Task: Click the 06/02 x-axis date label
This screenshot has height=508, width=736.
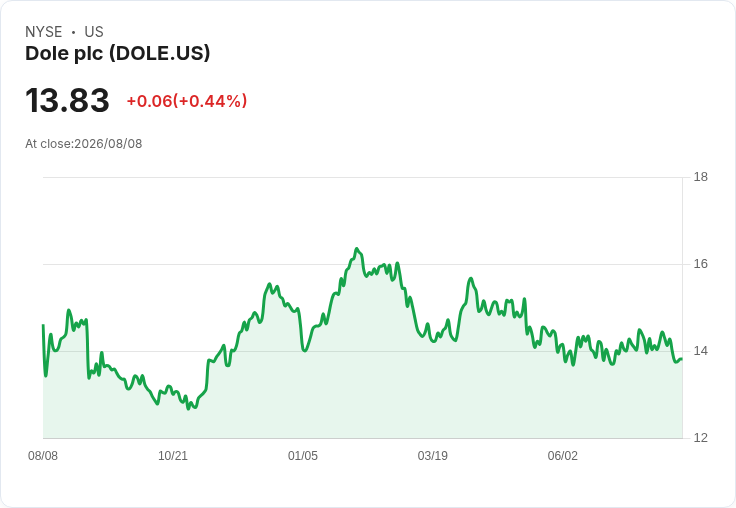Action: click(563, 456)
